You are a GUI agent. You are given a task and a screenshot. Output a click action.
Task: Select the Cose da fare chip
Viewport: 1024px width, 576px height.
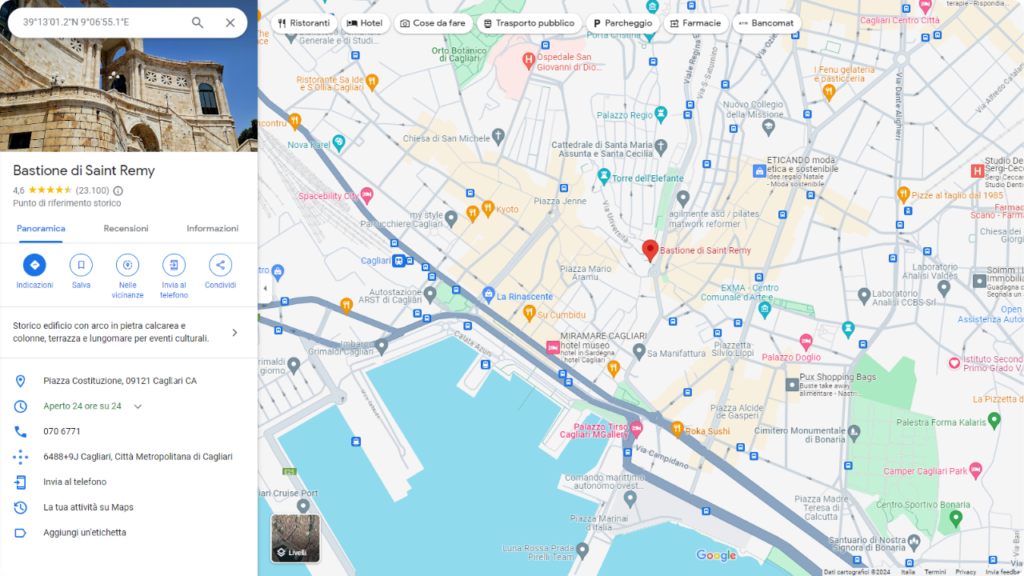(433, 23)
